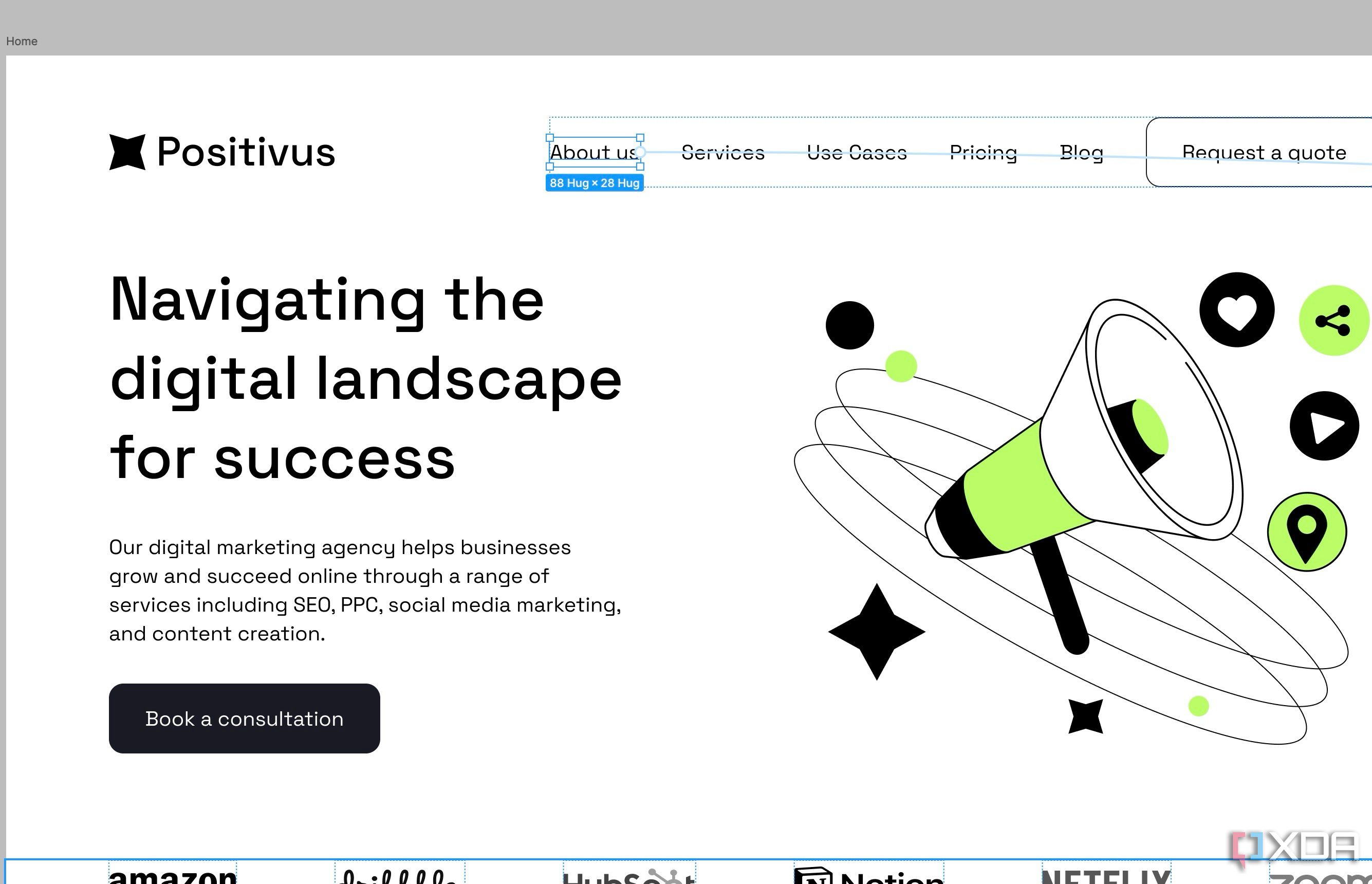Expand the Pricing navigation dropdown

983,151
